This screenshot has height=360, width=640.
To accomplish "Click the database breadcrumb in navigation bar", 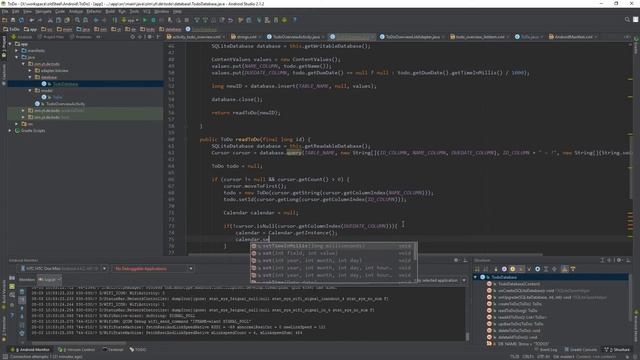I will [171, 29].
